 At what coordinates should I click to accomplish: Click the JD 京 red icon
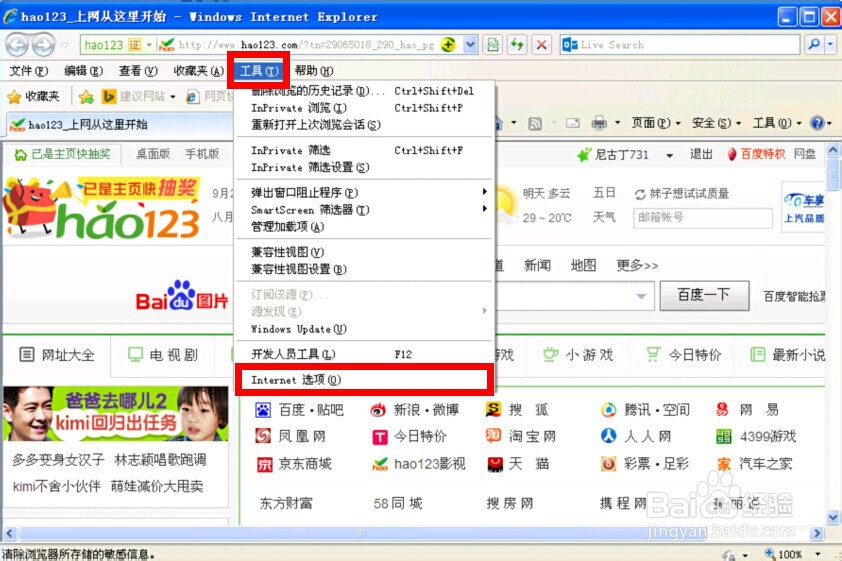[x=265, y=464]
